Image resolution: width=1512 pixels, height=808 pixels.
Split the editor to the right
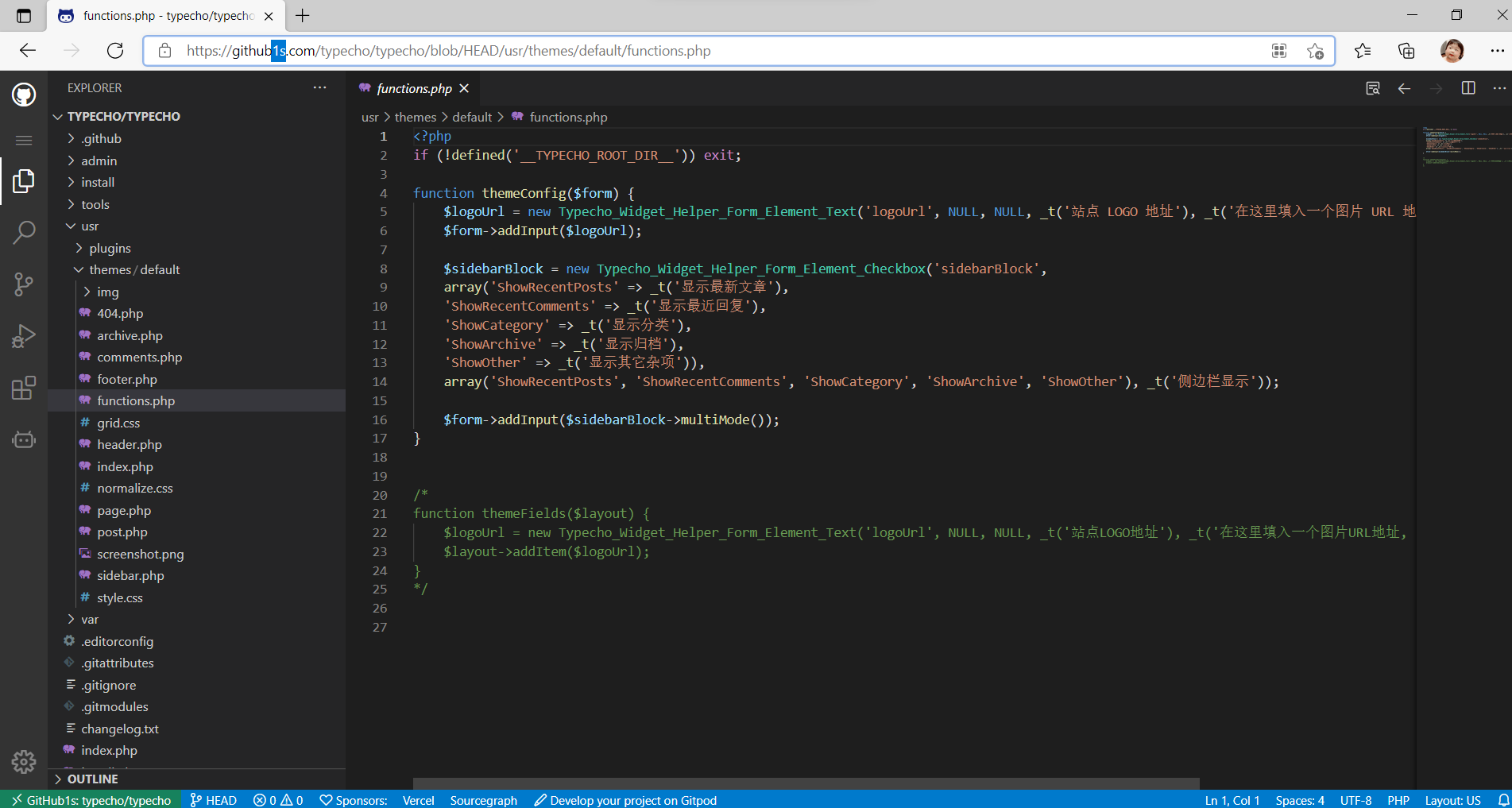pyautogui.click(x=1468, y=88)
